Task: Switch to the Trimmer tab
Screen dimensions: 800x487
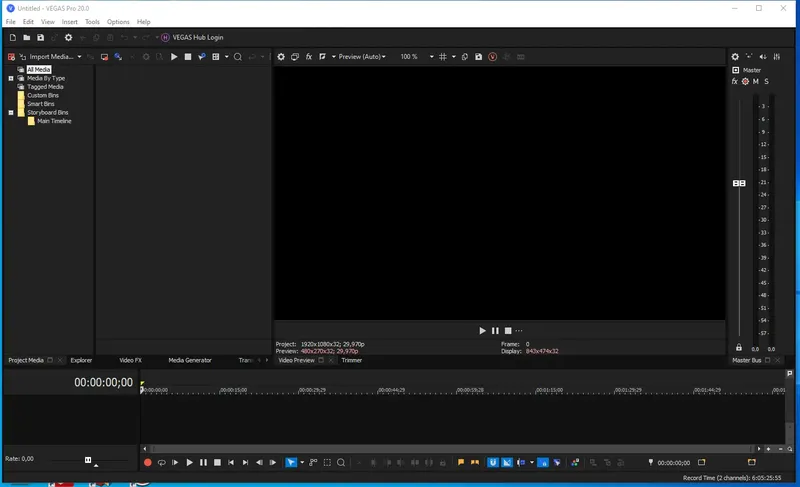Action: pyautogui.click(x=352, y=360)
